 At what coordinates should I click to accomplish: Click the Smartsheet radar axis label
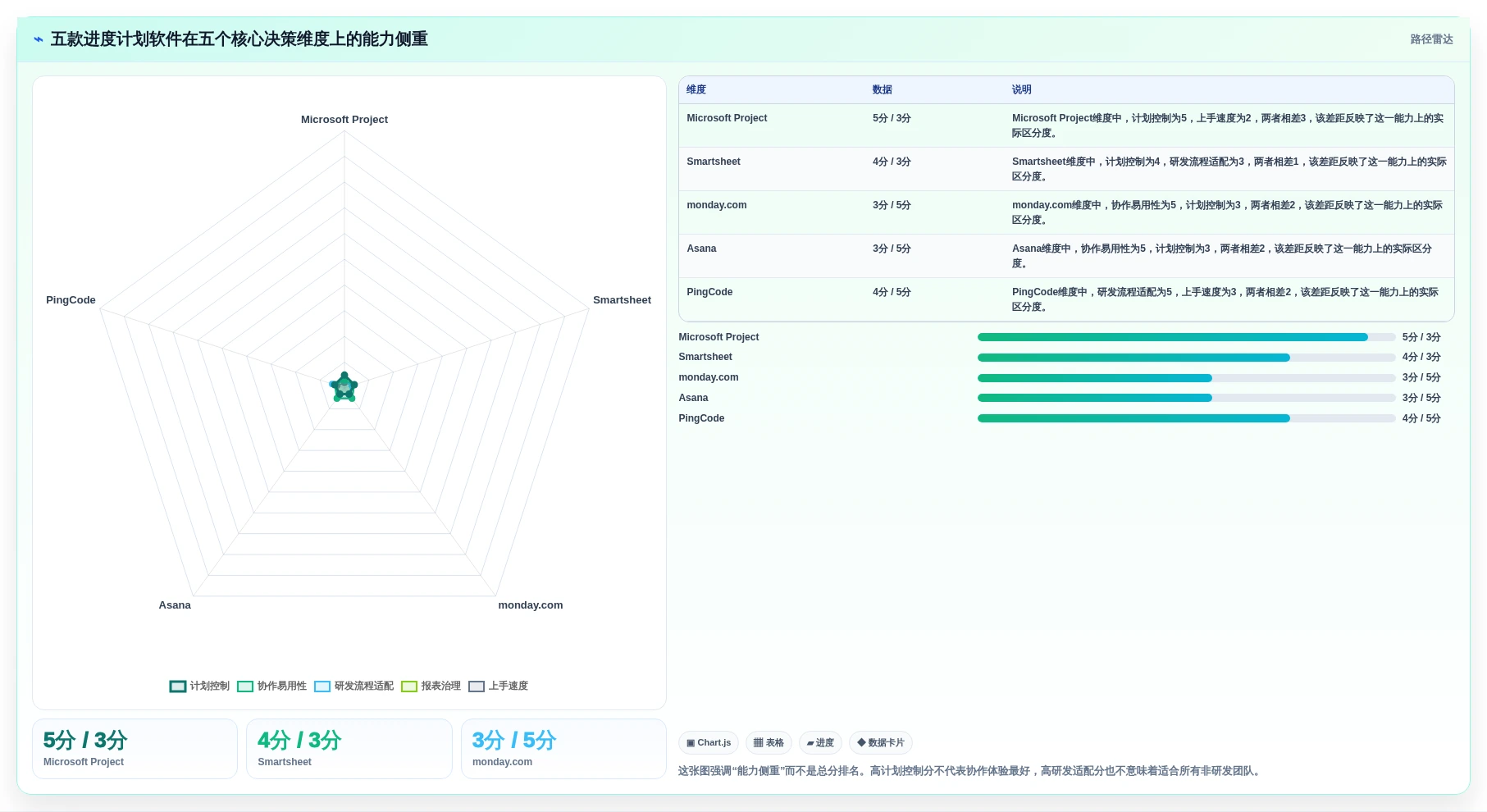(622, 300)
